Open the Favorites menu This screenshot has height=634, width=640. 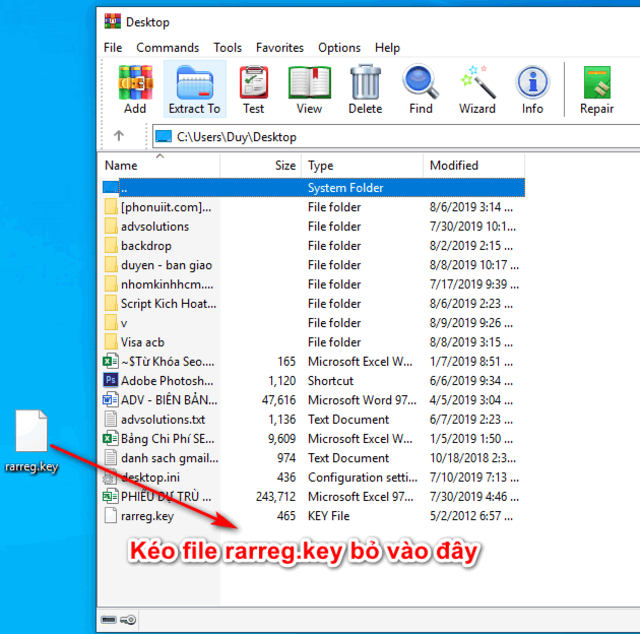tap(280, 48)
